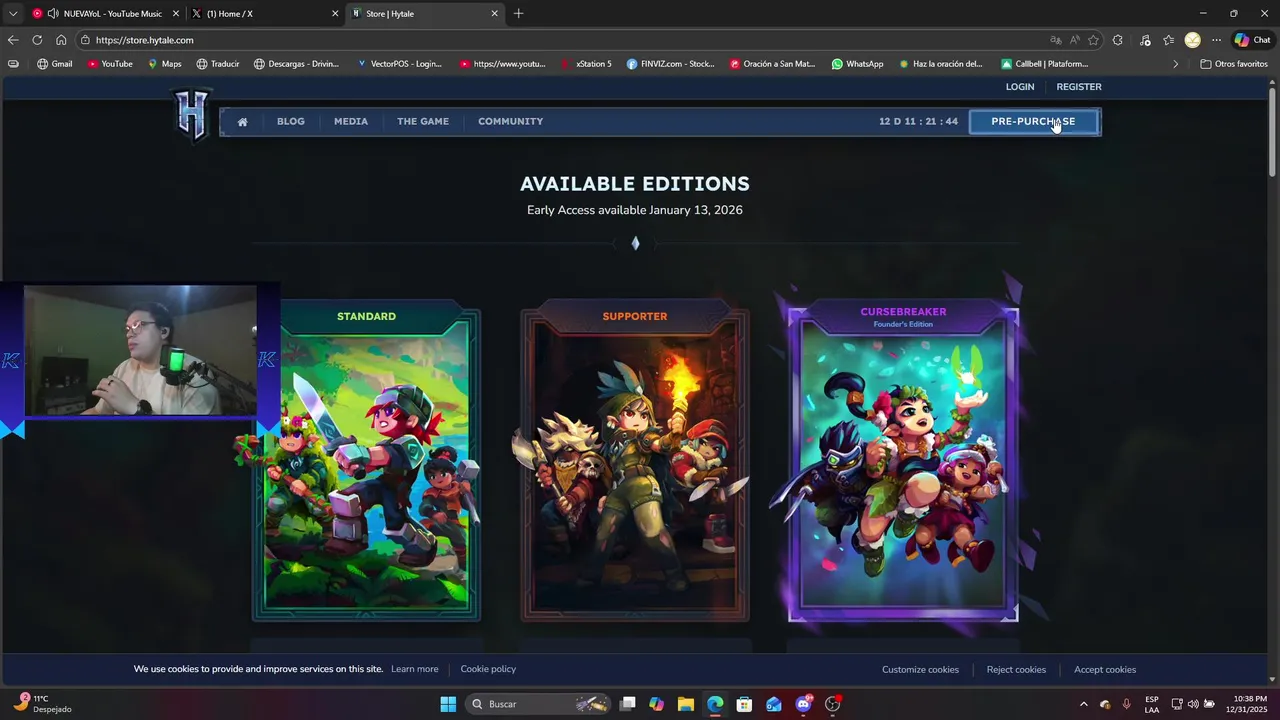Open the FINVIZ.com bookmark

(670, 64)
